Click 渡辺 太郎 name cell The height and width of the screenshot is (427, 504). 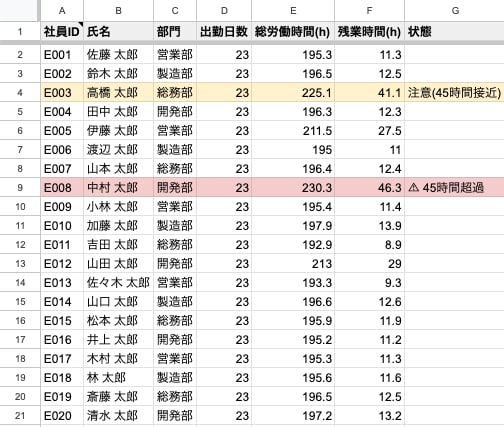(x=118, y=149)
